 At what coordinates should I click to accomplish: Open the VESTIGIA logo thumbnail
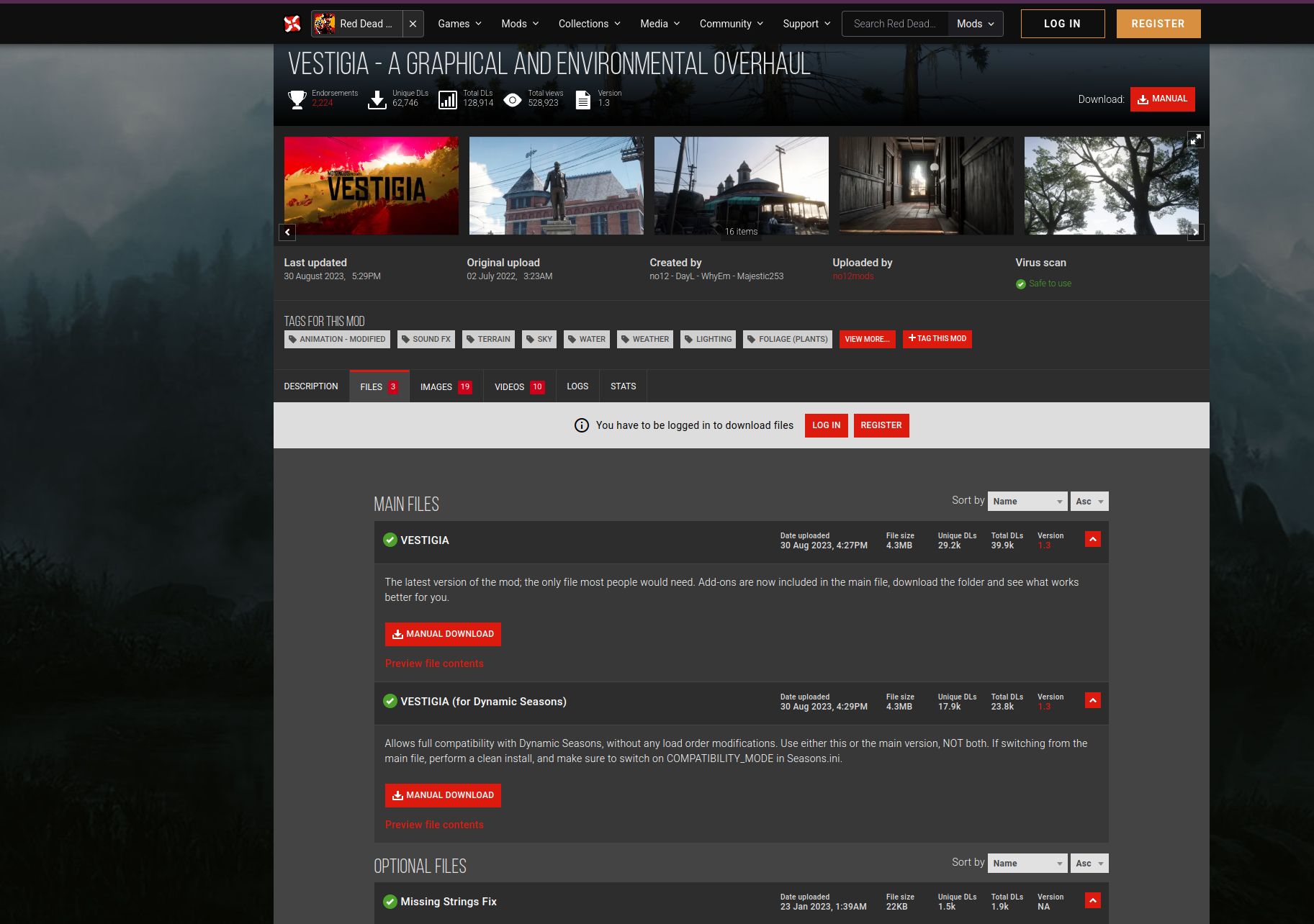(372, 186)
